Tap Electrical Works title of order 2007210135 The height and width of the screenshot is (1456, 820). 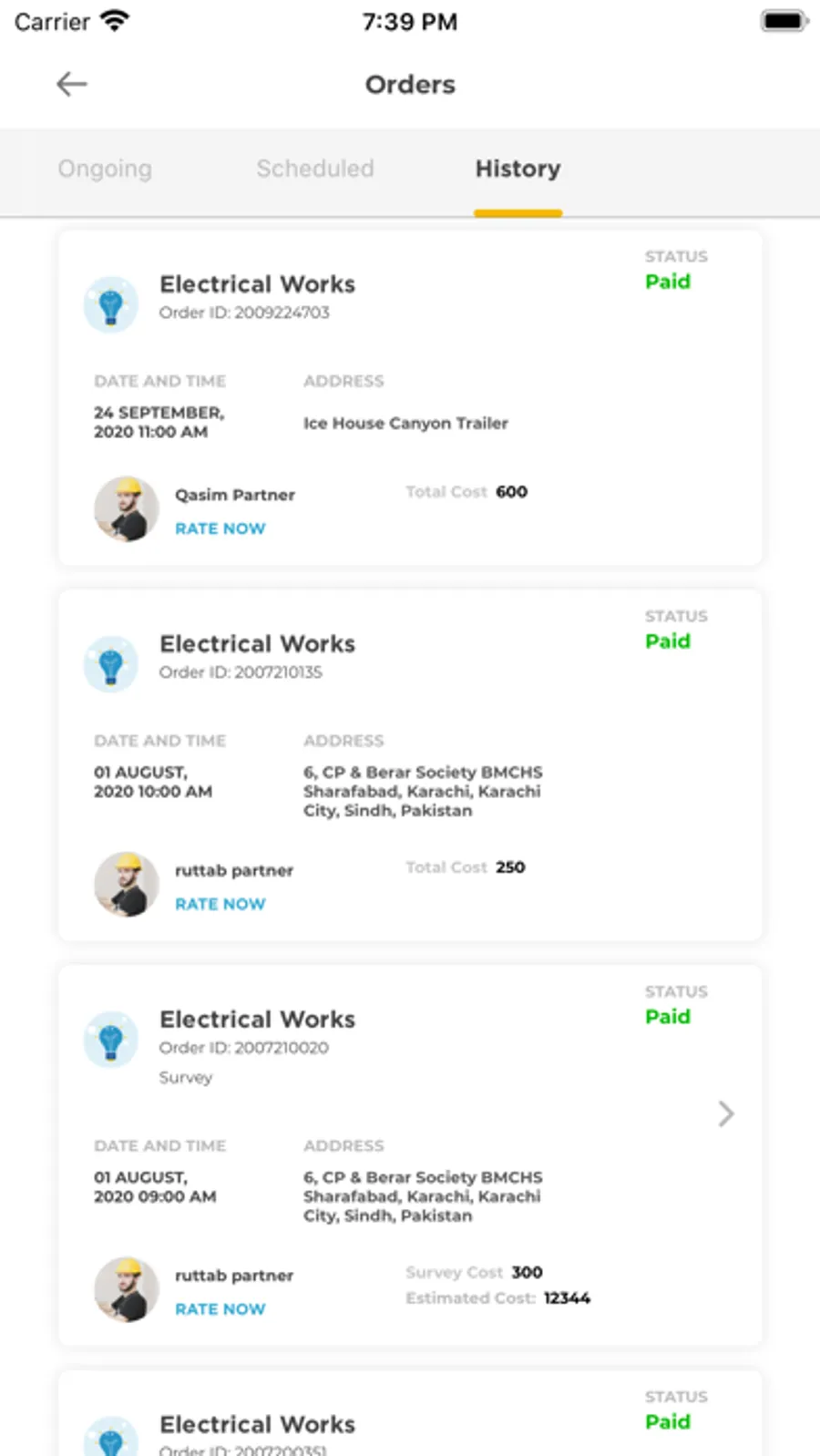coord(258,644)
